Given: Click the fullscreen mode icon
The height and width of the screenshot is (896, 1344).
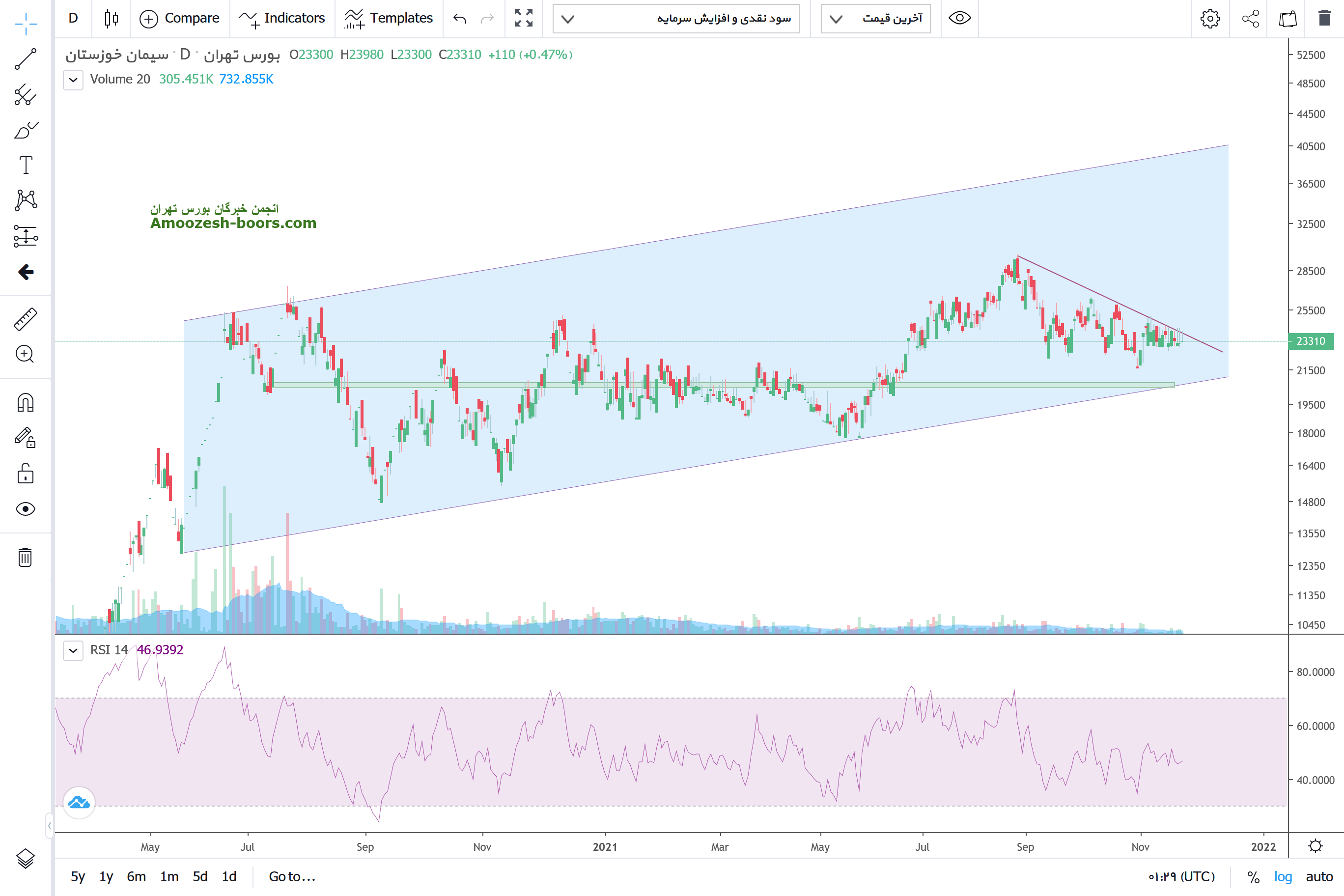Looking at the screenshot, I should pyautogui.click(x=523, y=18).
